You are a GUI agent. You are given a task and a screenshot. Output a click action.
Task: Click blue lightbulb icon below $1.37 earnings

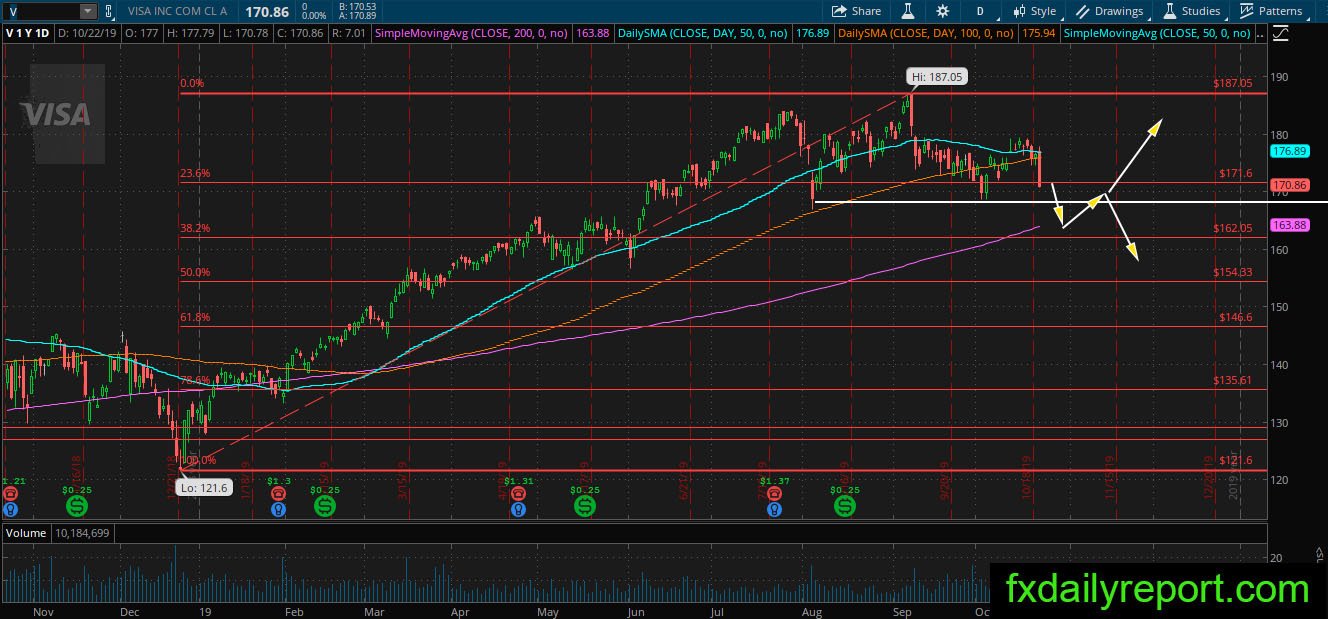(x=774, y=509)
